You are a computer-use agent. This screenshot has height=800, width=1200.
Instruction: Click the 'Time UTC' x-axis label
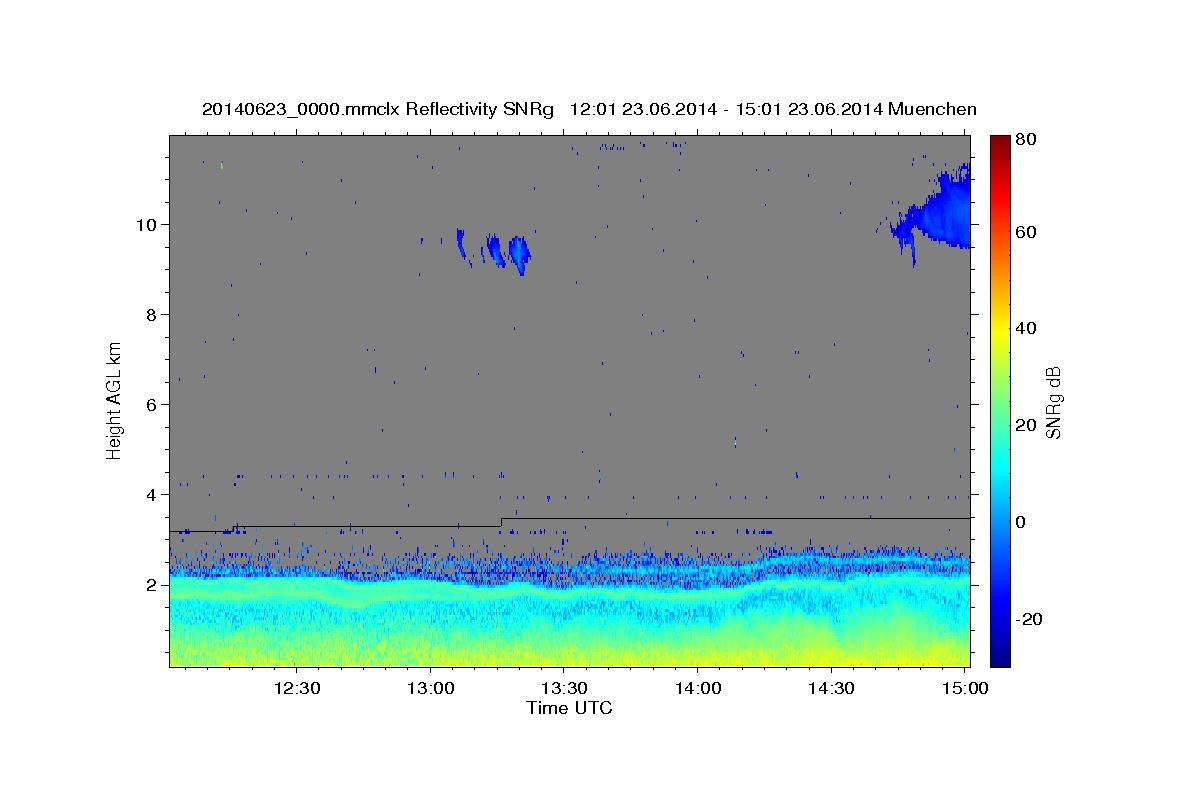569,708
